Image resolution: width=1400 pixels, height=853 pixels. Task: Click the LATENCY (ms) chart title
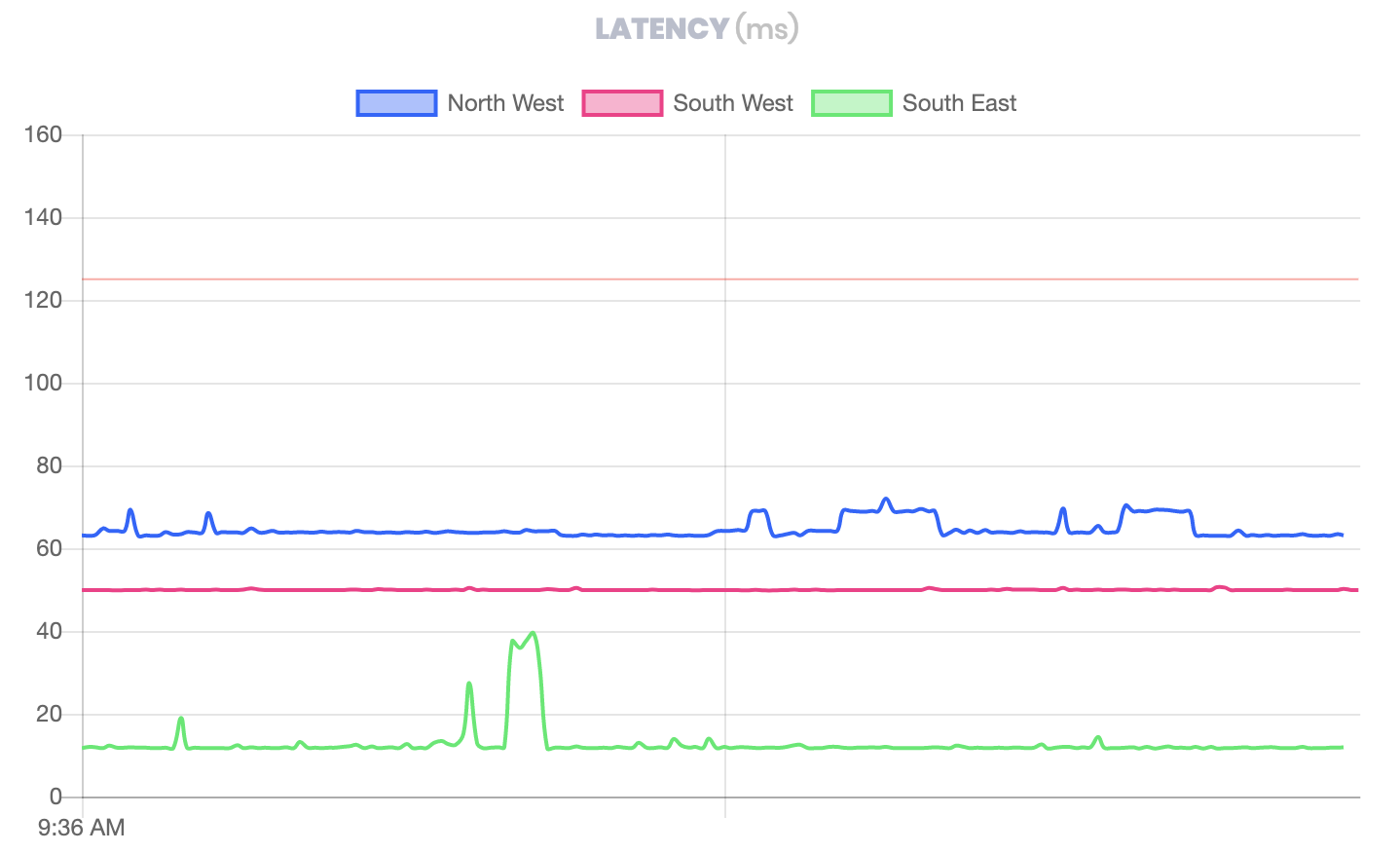(697, 29)
